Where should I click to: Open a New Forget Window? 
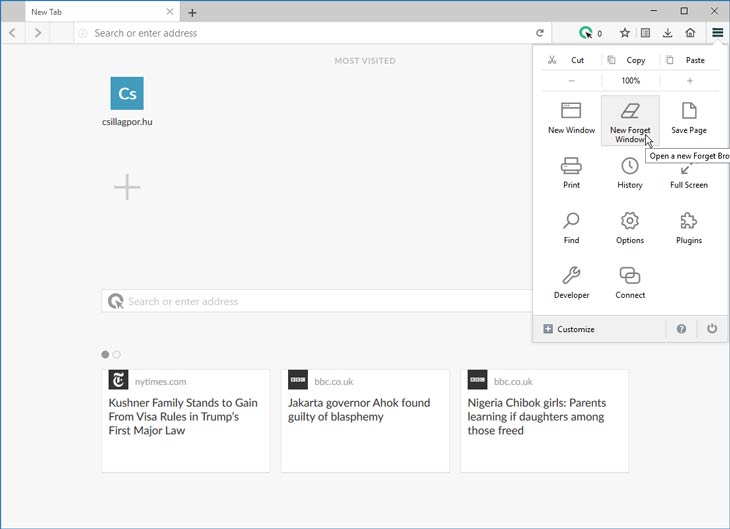coord(630,121)
